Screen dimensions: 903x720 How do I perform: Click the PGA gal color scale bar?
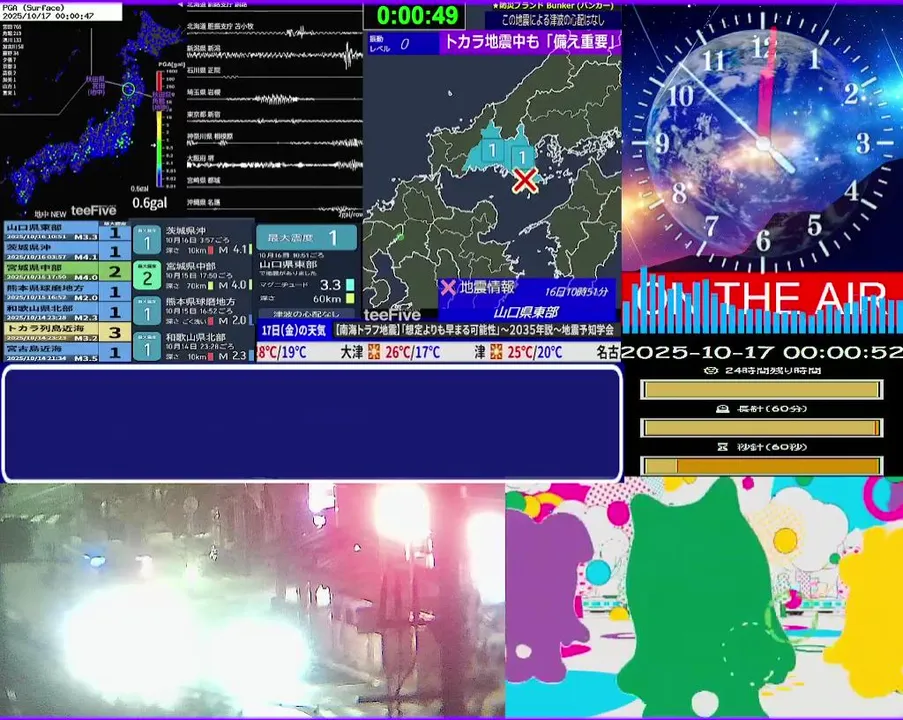click(x=159, y=130)
